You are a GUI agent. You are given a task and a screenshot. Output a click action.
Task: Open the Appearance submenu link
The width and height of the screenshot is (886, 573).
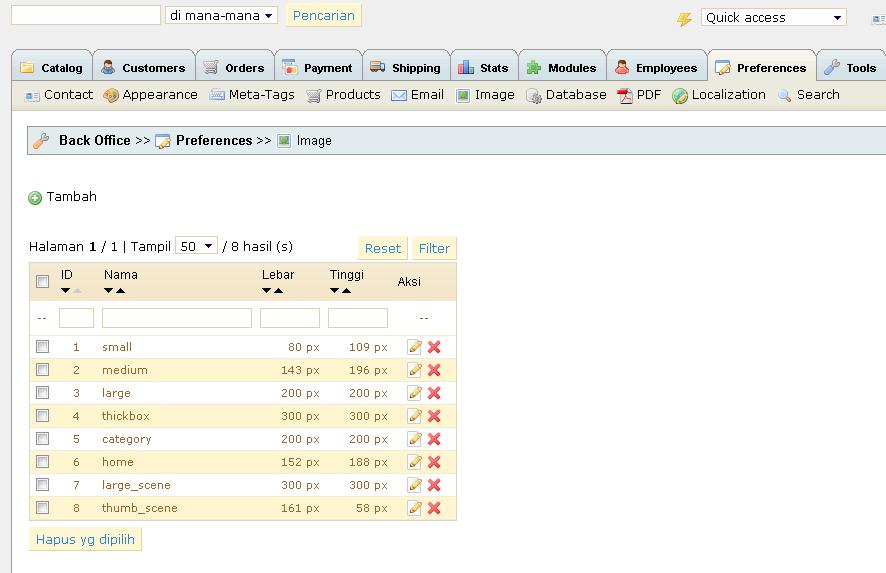(x=150, y=95)
